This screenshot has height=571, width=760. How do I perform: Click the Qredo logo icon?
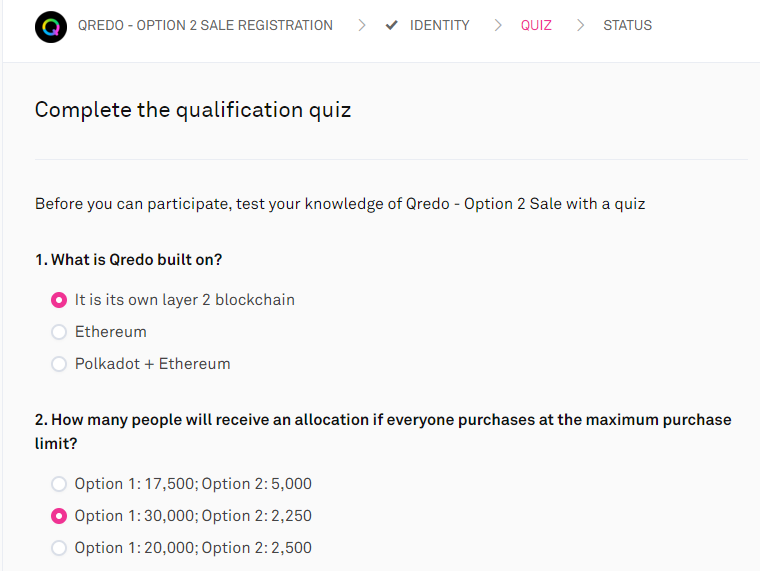point(50,26)
